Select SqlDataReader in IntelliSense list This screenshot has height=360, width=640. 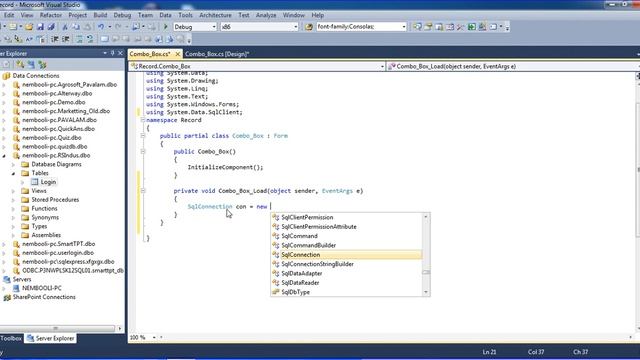(300, 283)
